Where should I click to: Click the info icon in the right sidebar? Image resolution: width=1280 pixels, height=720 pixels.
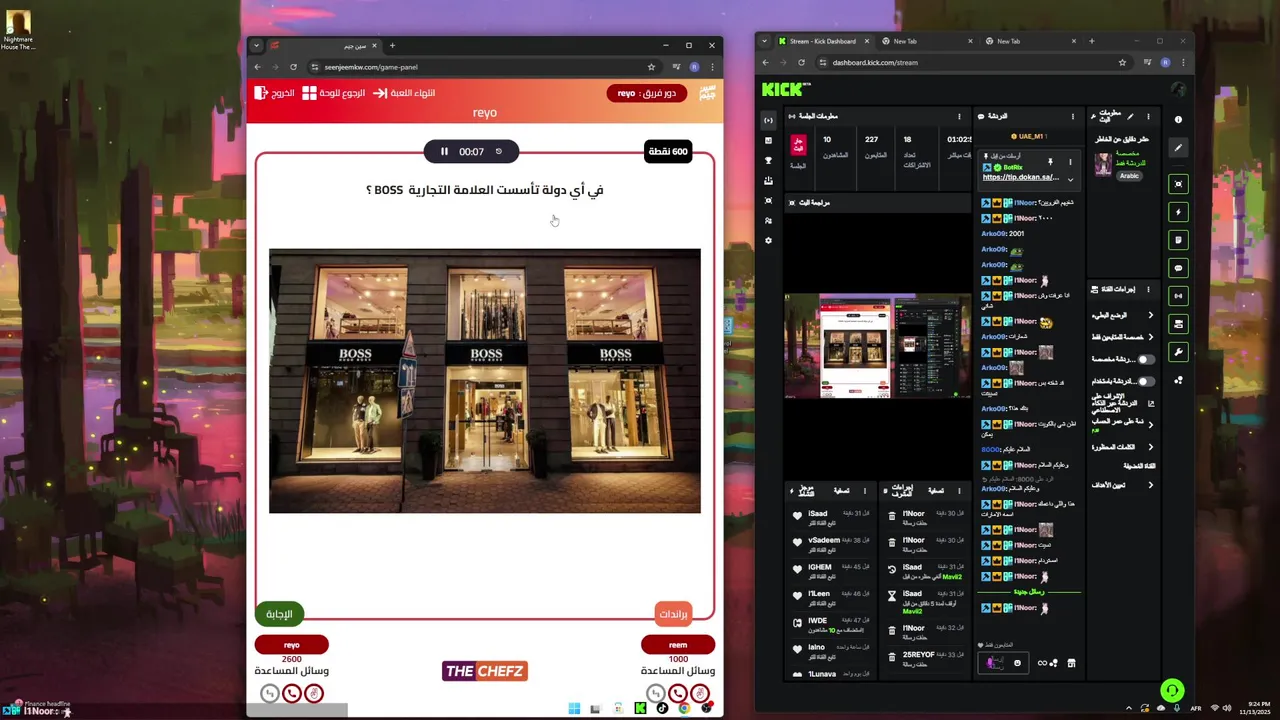point(1178,120)
